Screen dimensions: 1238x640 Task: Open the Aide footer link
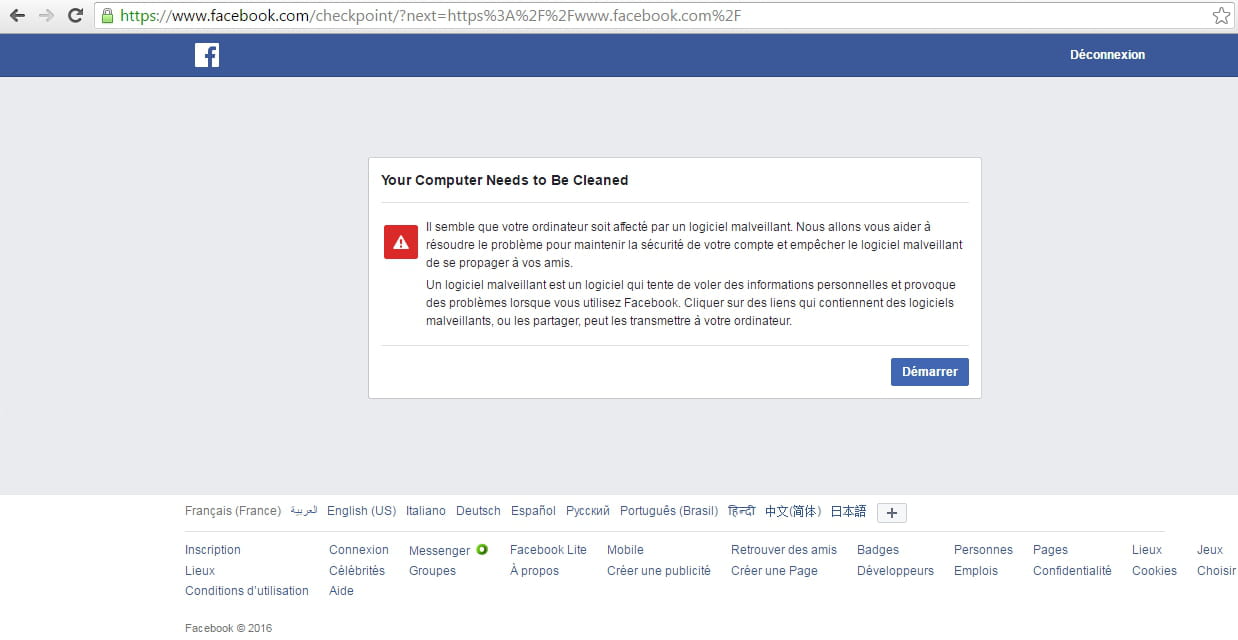(341, 591)
